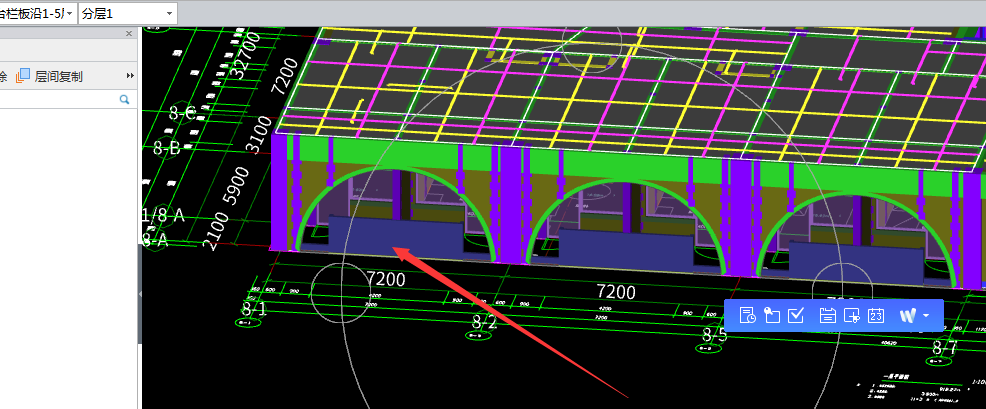This screenshot has width=986, height=409.
Task: Click the search magnifier icon
Action: click(125, 99)
